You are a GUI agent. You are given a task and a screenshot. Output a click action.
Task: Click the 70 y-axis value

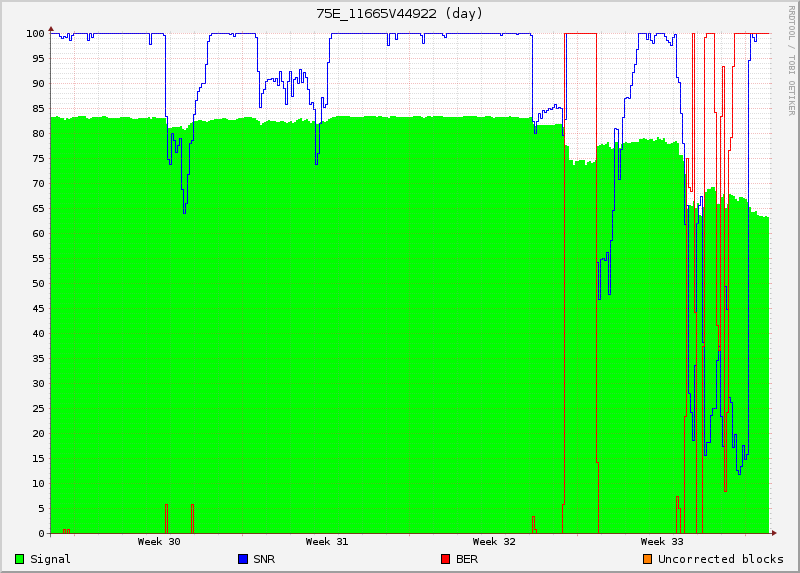coord(38,184)
